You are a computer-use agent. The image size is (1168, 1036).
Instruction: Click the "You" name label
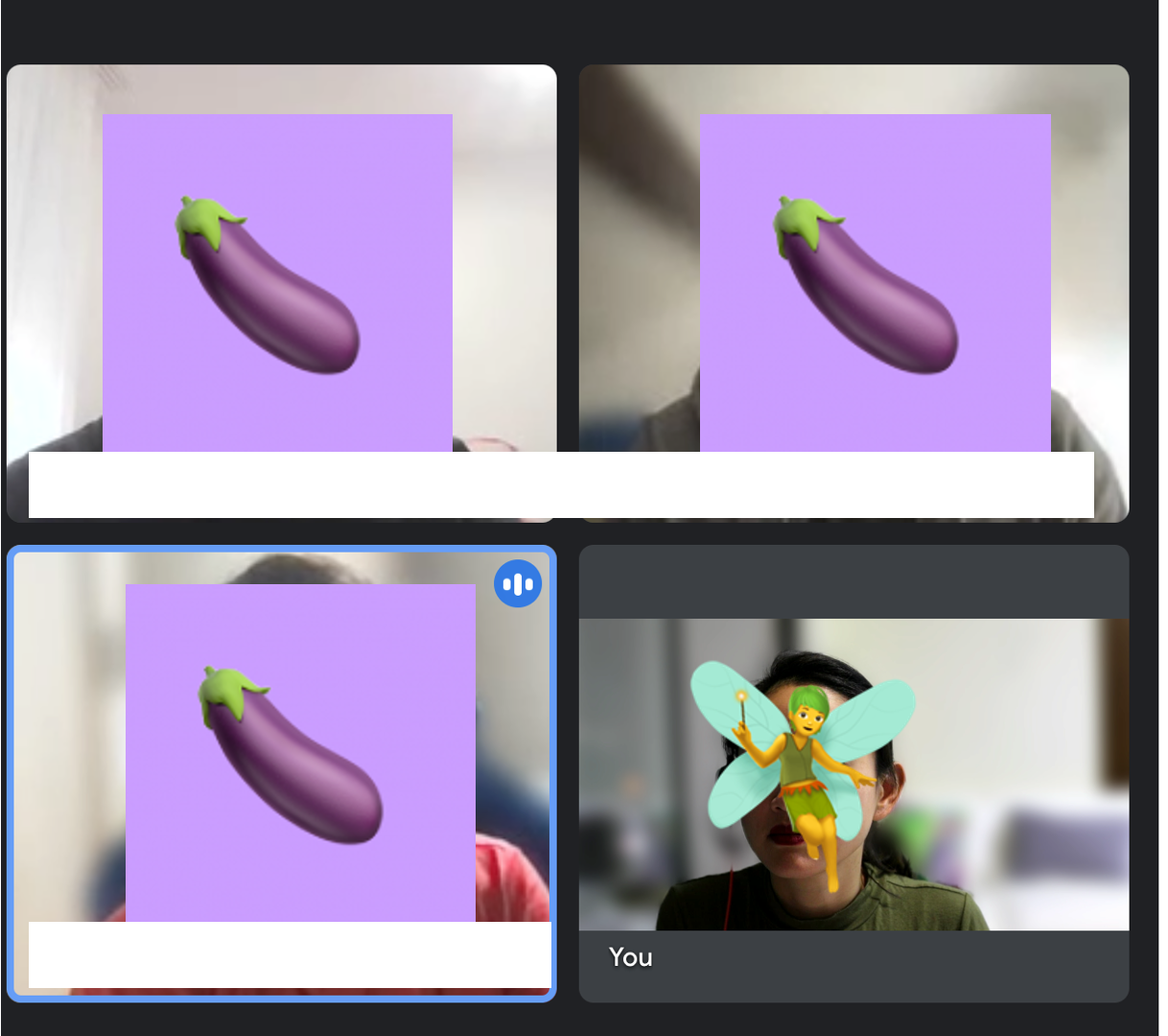(x=630, y=957)
